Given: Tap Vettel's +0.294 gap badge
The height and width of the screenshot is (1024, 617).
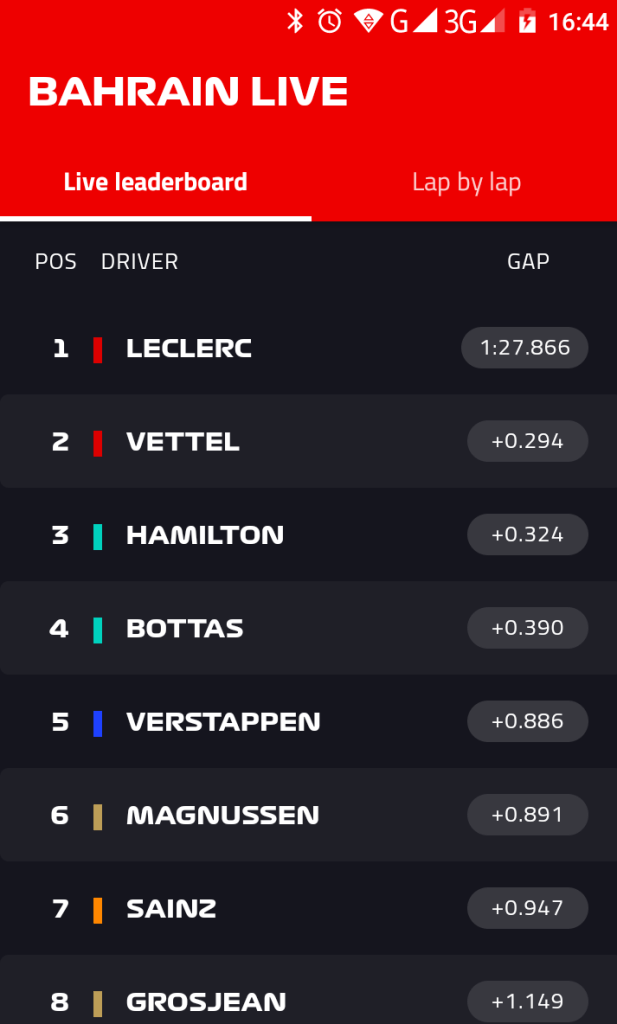Looking at the screenshot, I should 527,441.
